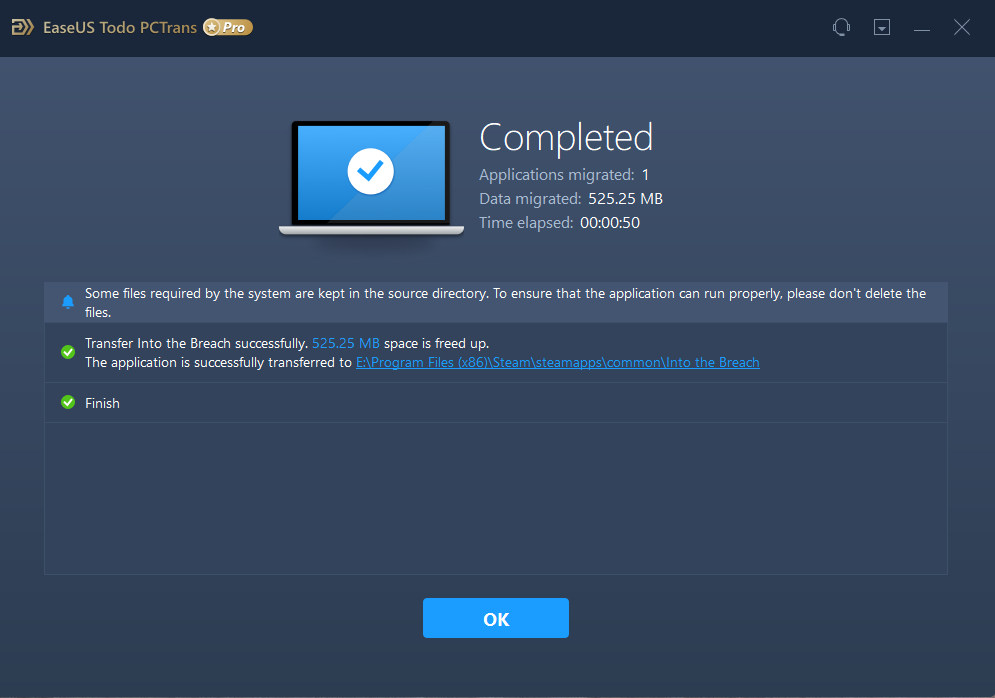Click 'Data migrated: 525.25 MB' value
Viewport: 995px width, 698px height.
[625, 199]
